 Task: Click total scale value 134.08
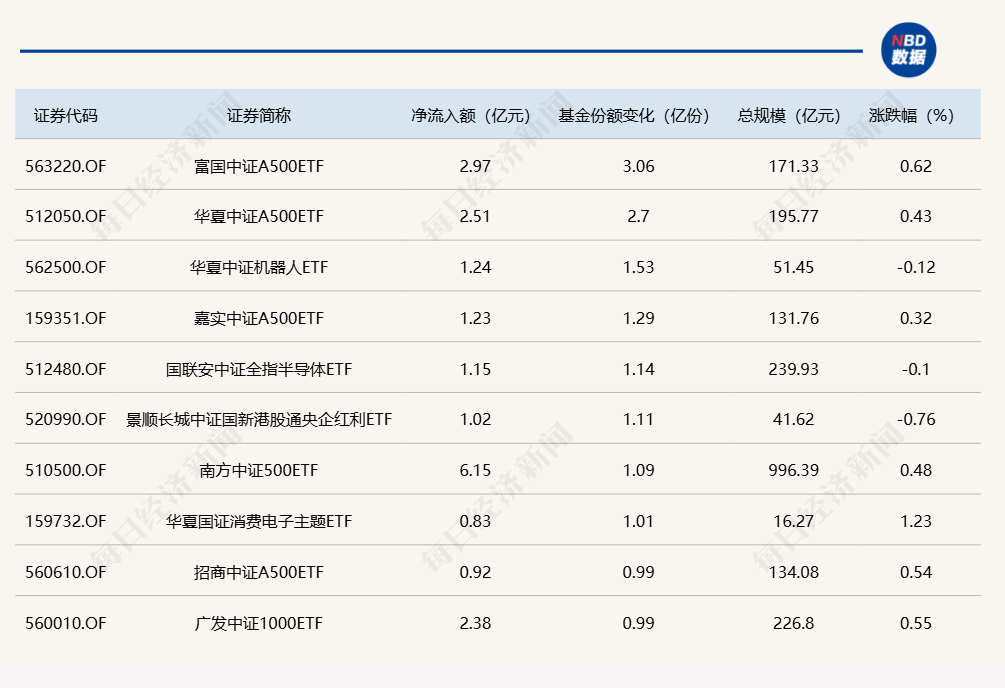point(793,572)
